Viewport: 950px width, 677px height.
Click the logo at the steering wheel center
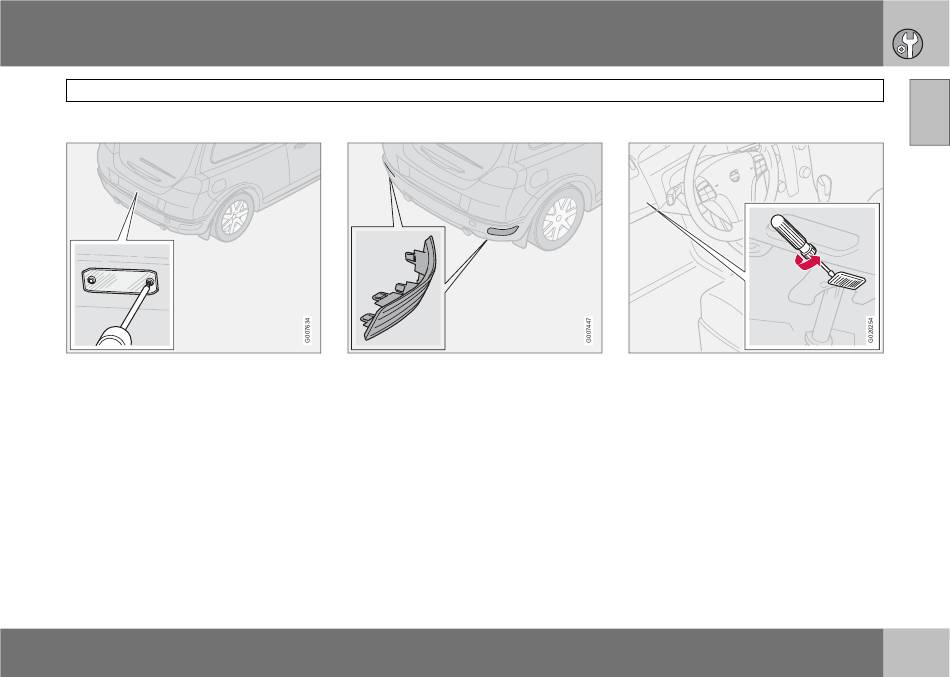(733, 175)
